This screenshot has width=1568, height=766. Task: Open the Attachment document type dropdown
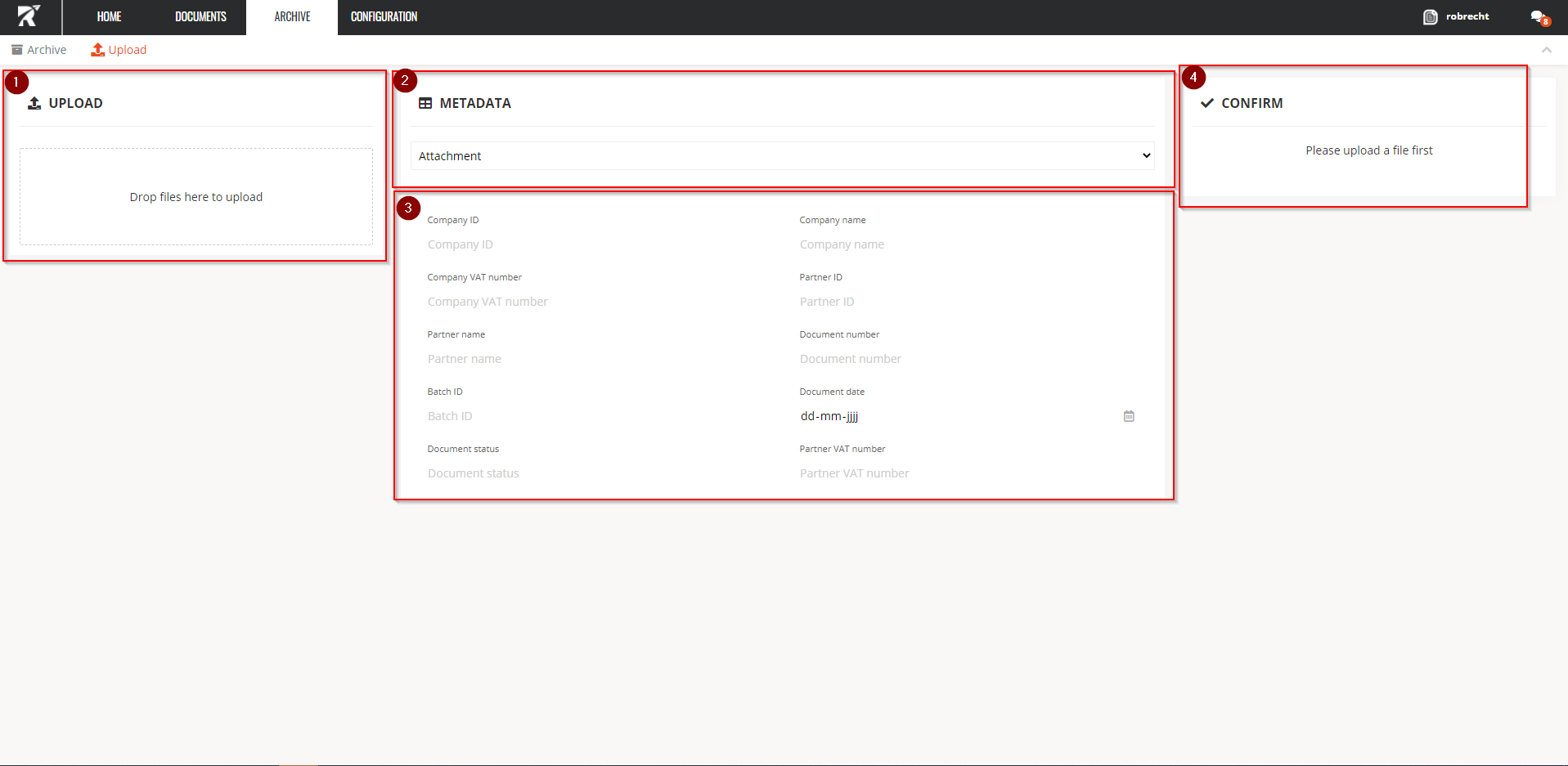[782, 156]
